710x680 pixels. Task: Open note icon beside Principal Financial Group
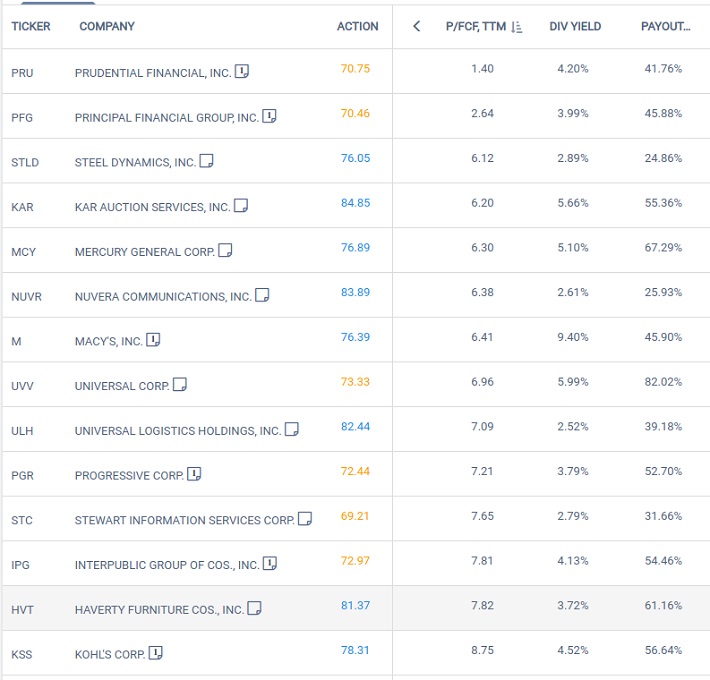tap(269, 116)
